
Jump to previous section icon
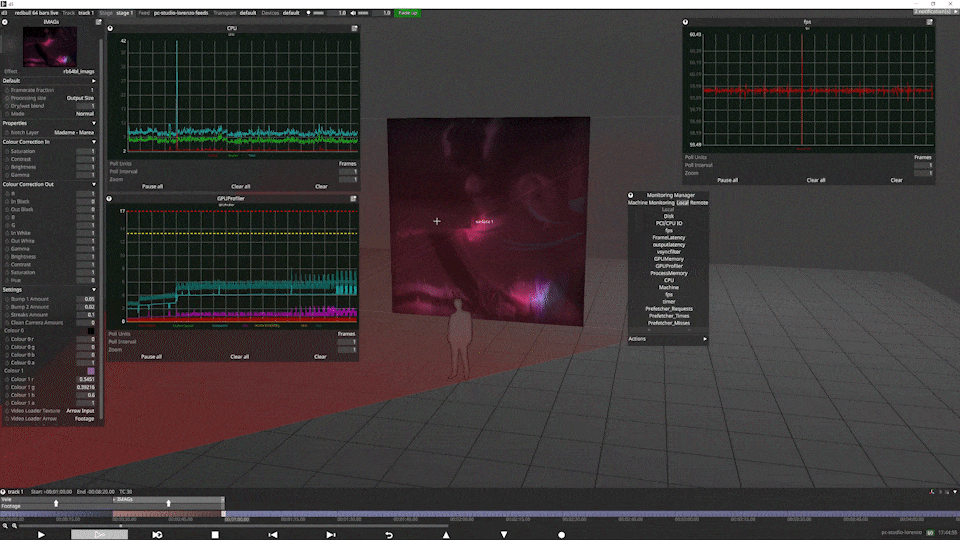click(x=273, y=534)
